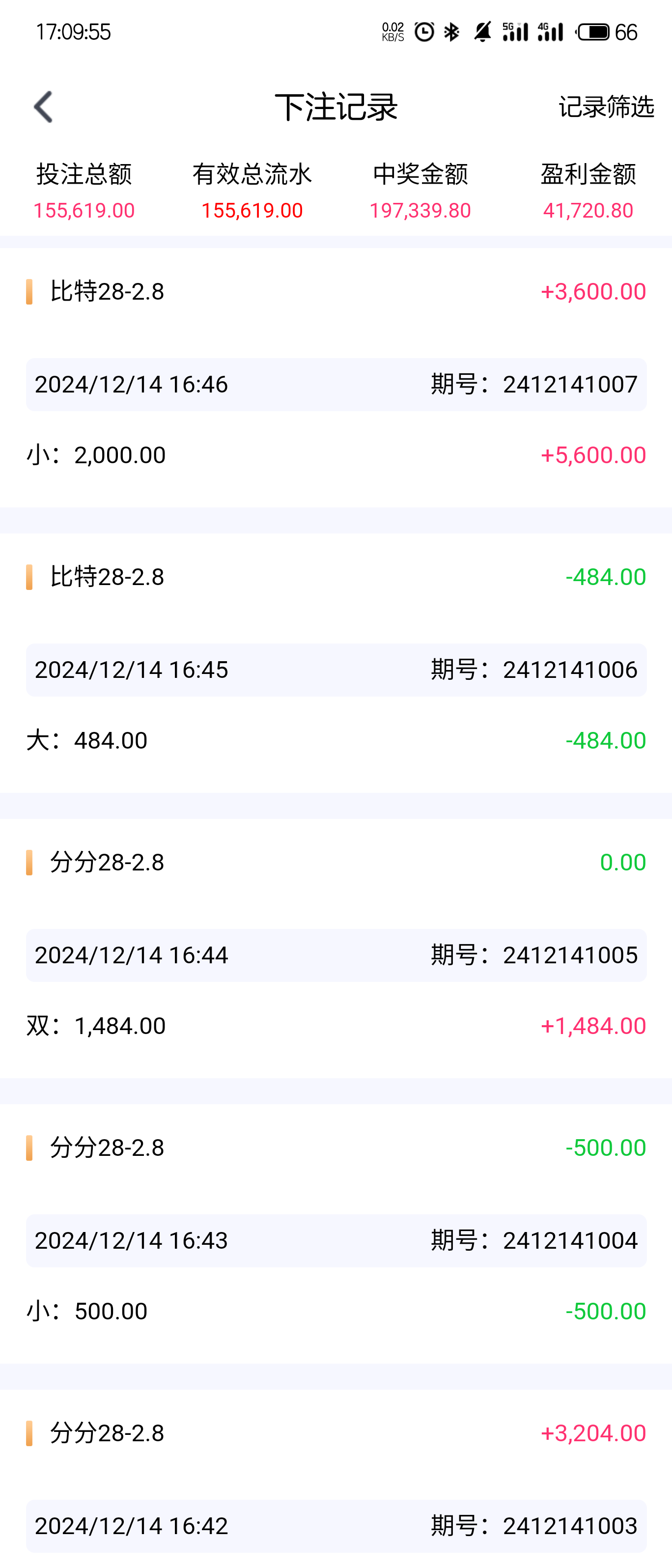672x1568 pixels.
Task: Tap the 中奖金额 winnings summary
Action: pos(420,191)
